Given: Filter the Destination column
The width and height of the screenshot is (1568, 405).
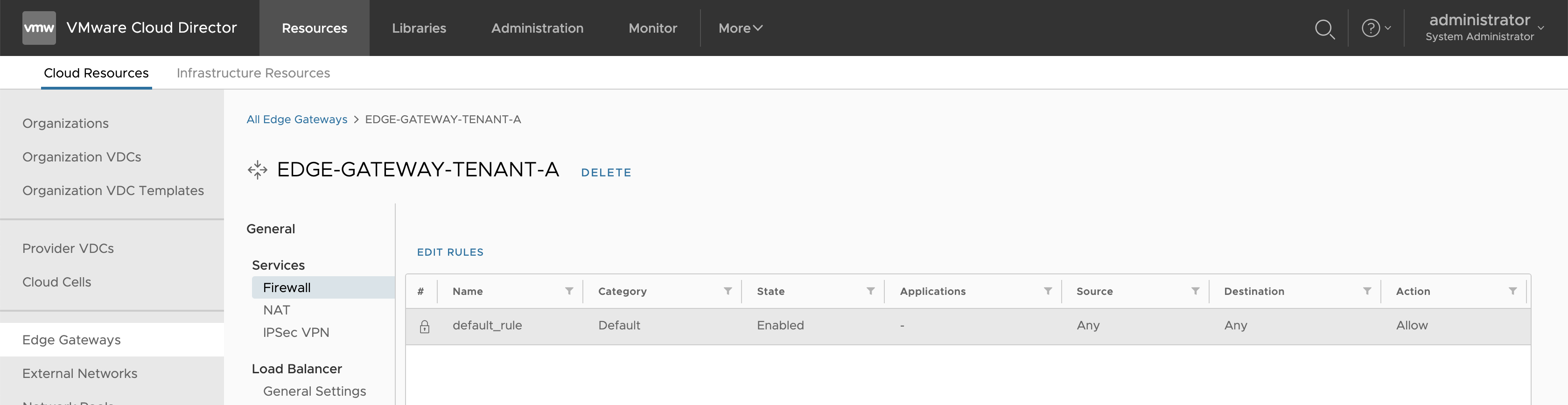Looking at the screenshot, I should coord(1367,291).
